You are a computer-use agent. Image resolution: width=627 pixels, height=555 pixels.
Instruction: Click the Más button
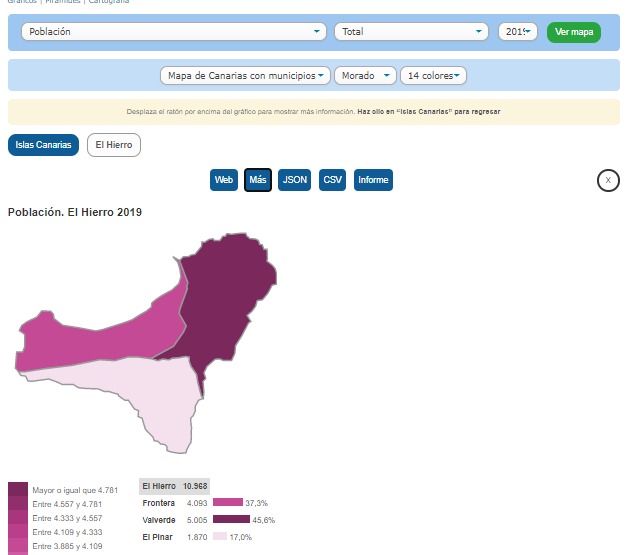[258, 180]
